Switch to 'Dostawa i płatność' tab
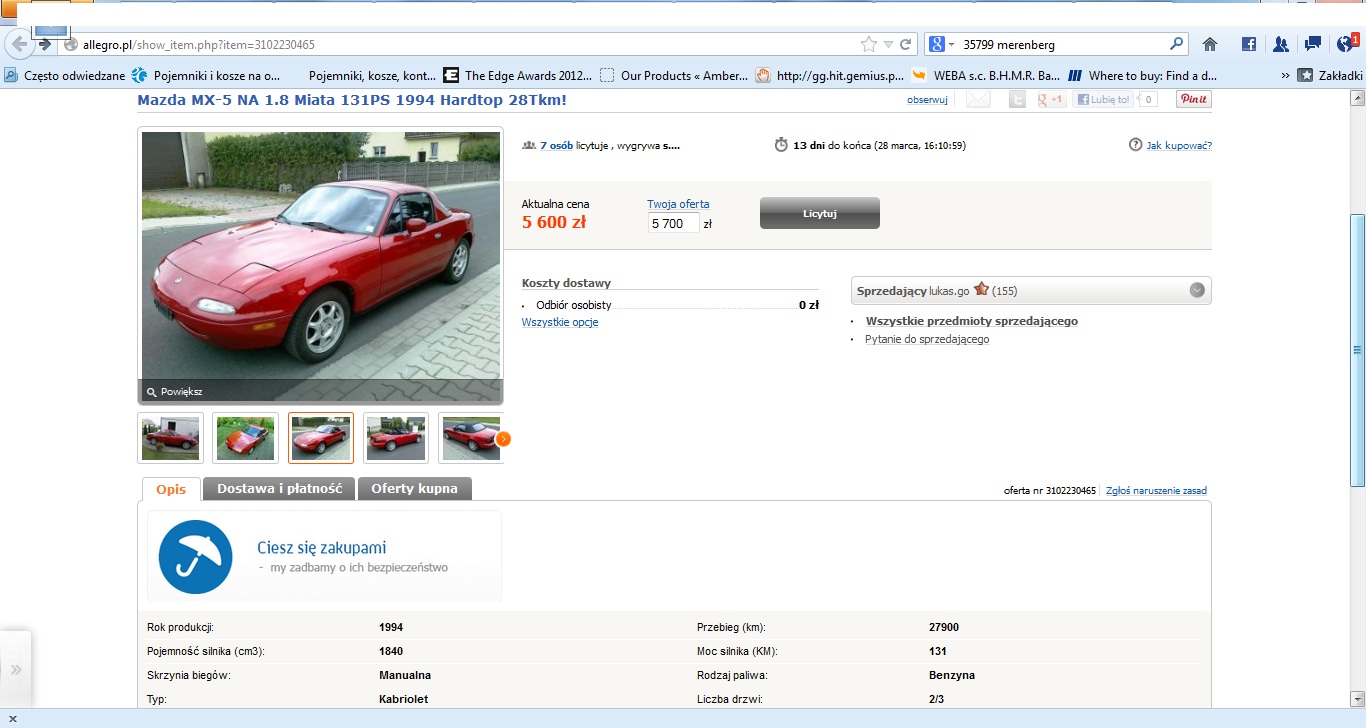The image size is (1368, 728). pos(279,489)
